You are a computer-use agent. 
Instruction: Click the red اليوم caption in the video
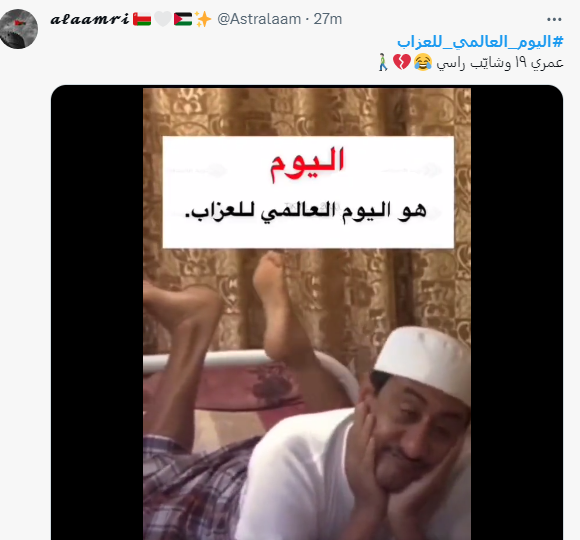pyautogui.click(x=307, y=163)
